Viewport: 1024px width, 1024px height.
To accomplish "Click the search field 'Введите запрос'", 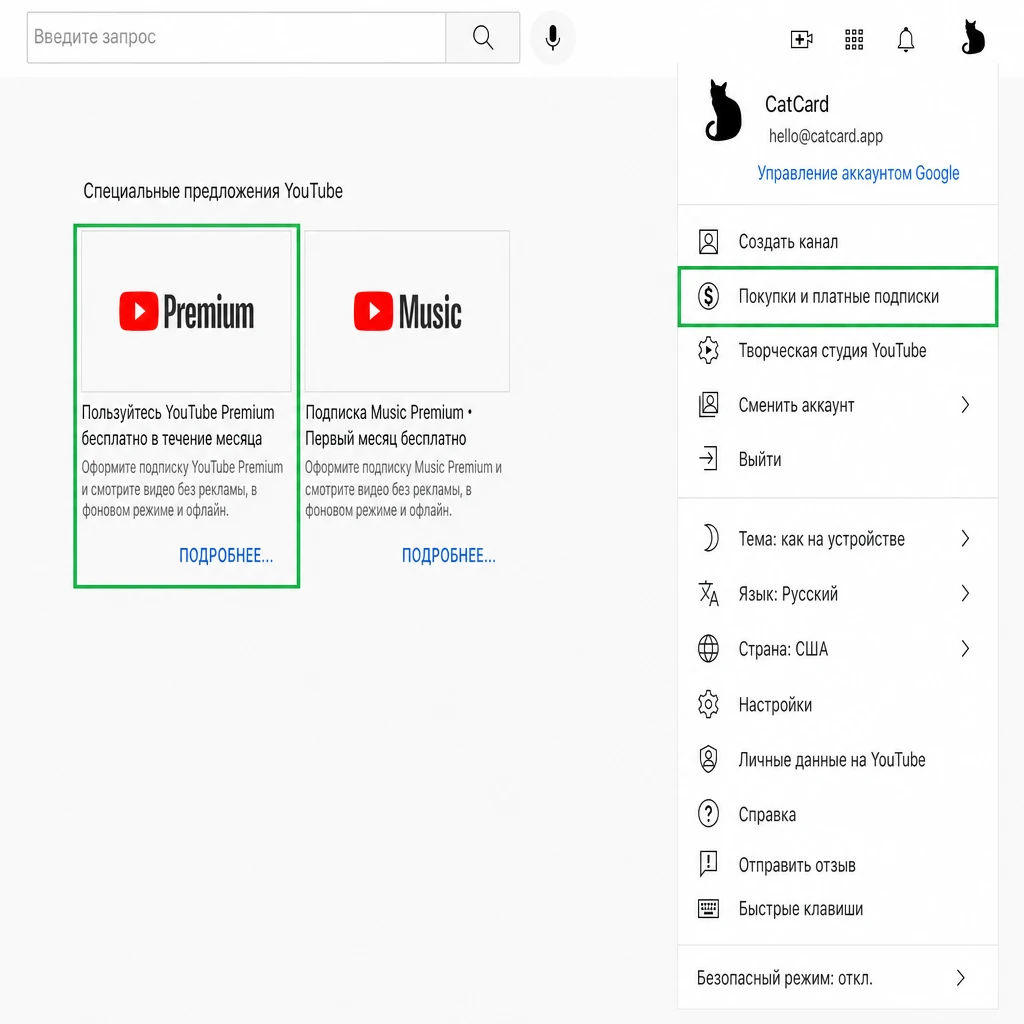I will [x=236, y=38].
